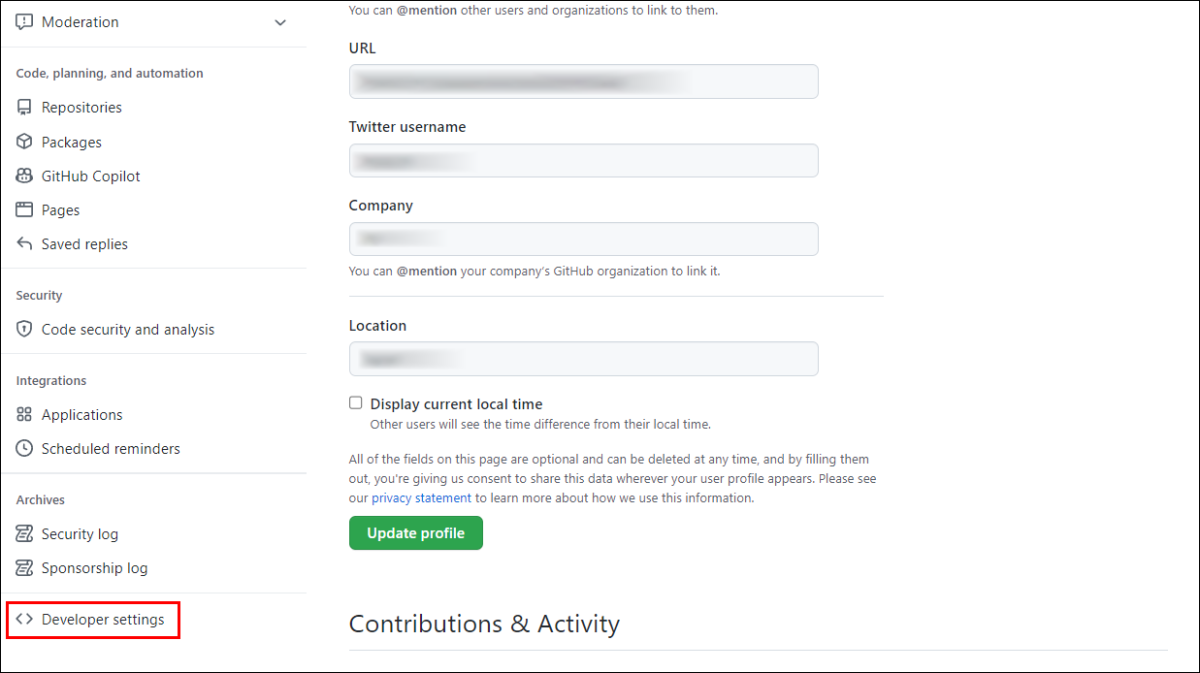Open the privacy statement link
1200x673 pixels.
(421, 498)
